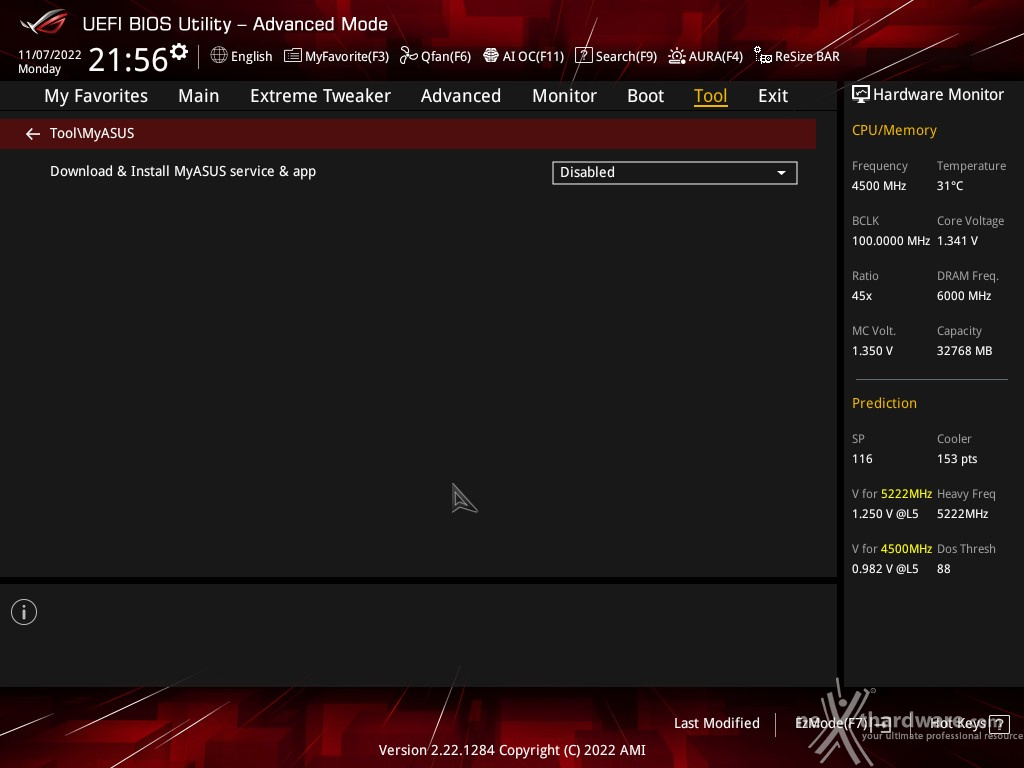Click the 0.982 V @L5 value
The width and height of the screenshot is (1024, 768).
click(x=885, y=569)
